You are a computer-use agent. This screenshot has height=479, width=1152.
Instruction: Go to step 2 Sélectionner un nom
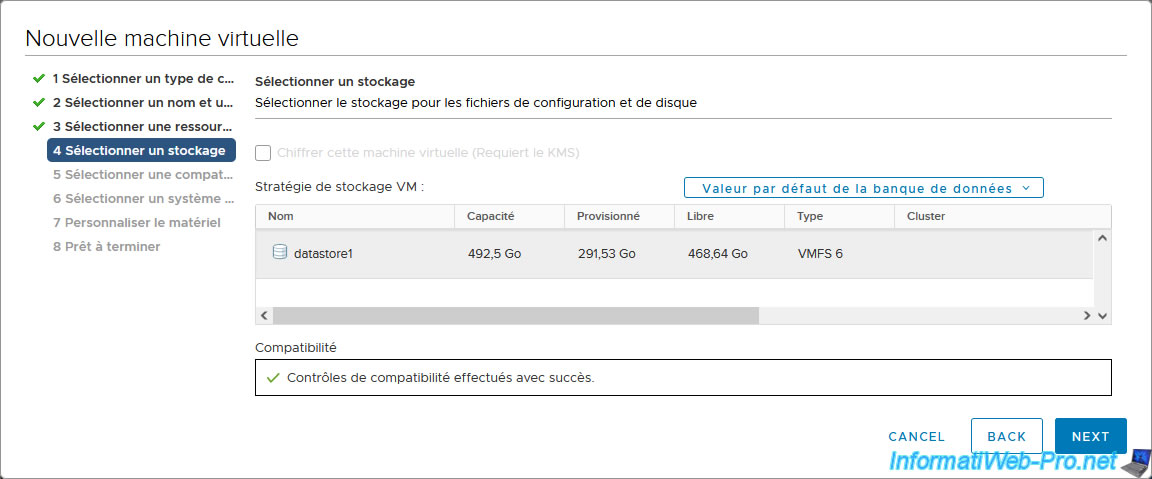coord(143,102)
